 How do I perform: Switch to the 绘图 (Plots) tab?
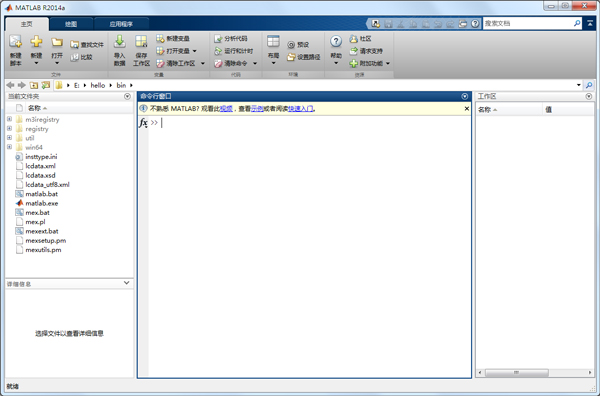pyautogui.click(x=71, y=24)
